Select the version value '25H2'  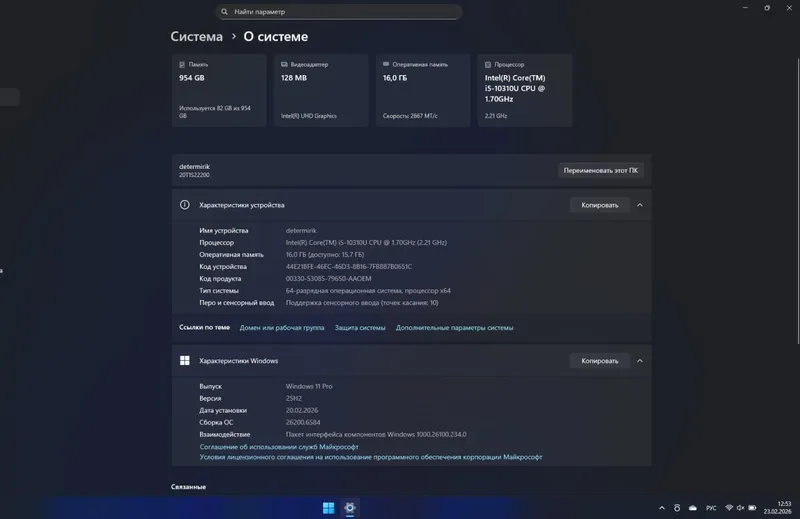tap(294, 398)
